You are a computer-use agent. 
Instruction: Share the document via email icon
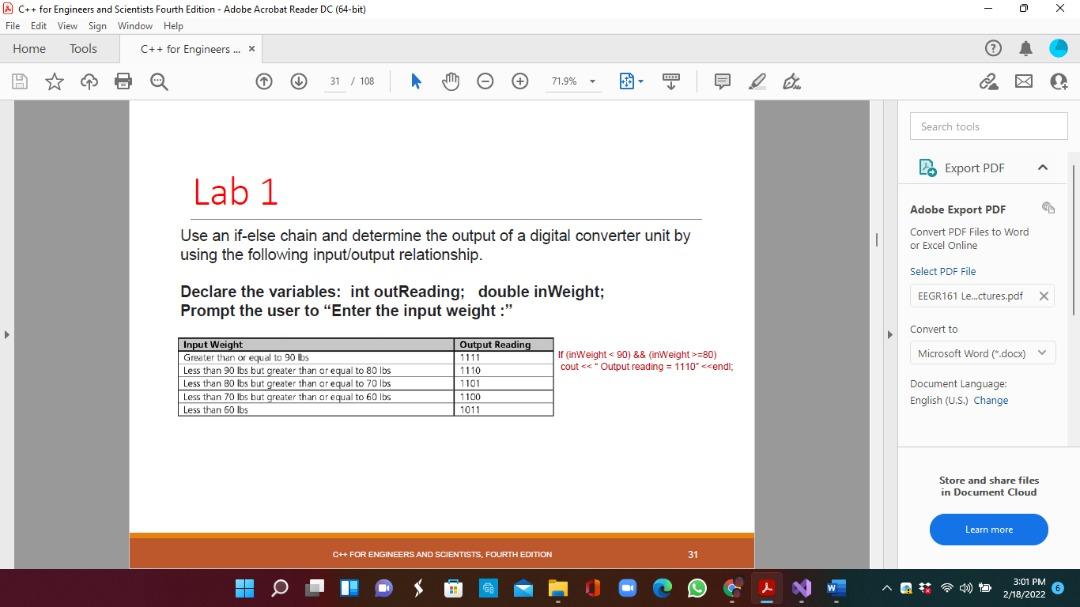click(1022, 81)
